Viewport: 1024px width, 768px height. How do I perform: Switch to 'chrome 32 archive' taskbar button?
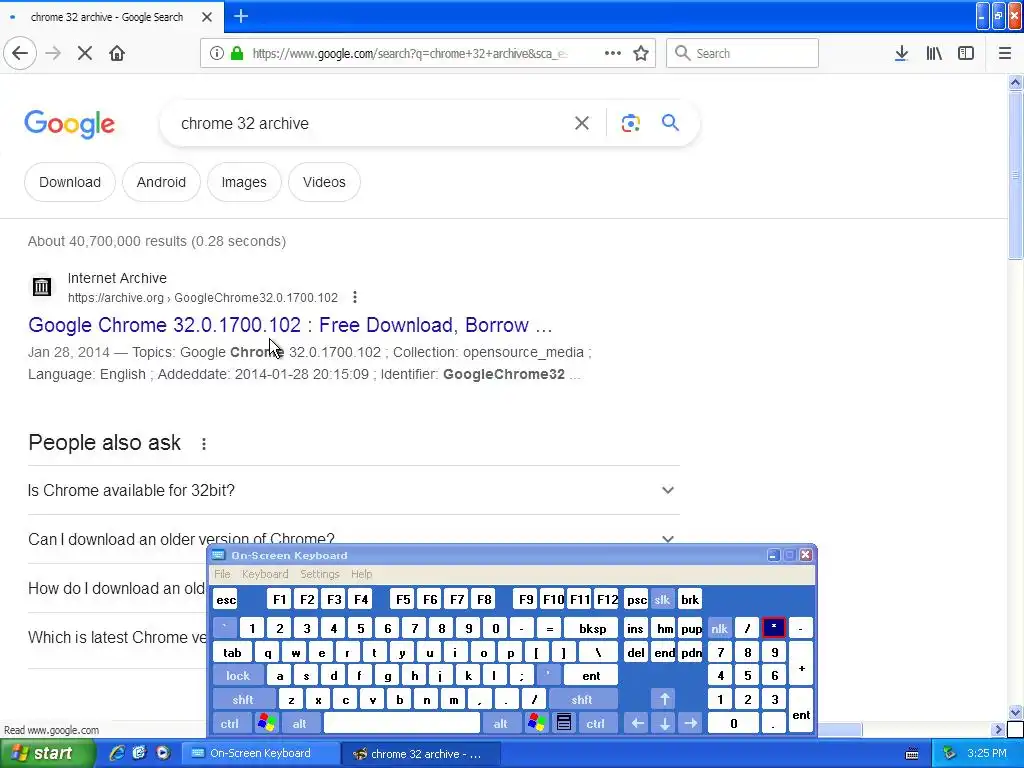tap(421, 754)
